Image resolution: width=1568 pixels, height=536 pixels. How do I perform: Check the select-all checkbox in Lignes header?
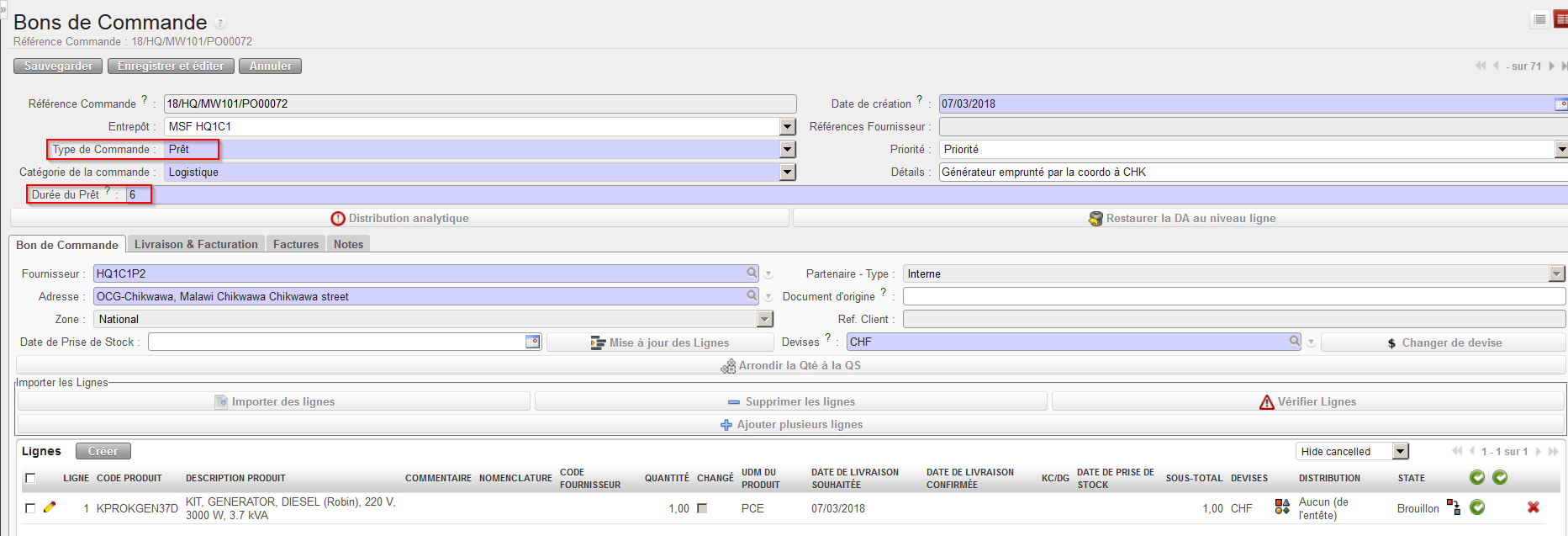tap(31, 478)
